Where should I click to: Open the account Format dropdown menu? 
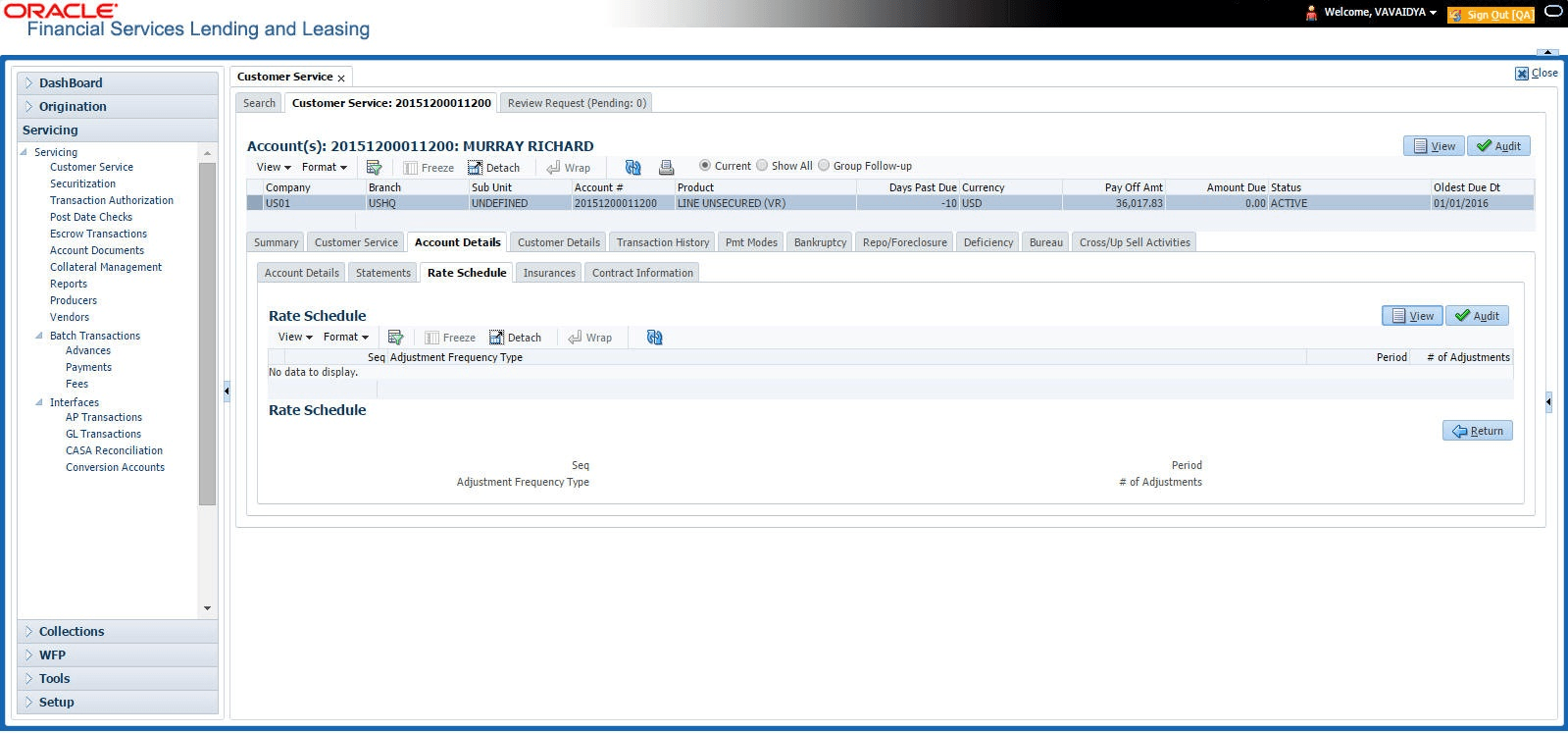[x=325, y=167]
